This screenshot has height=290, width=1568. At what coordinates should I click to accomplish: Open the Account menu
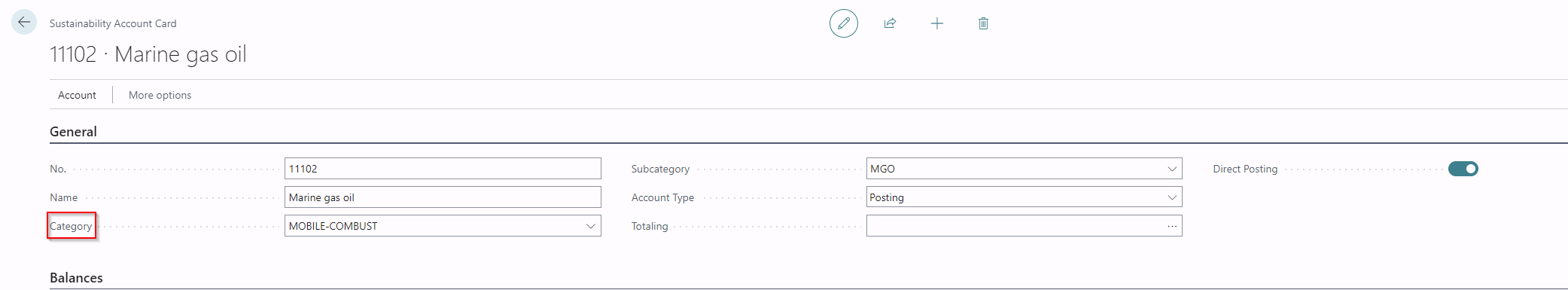pos(77,95)
